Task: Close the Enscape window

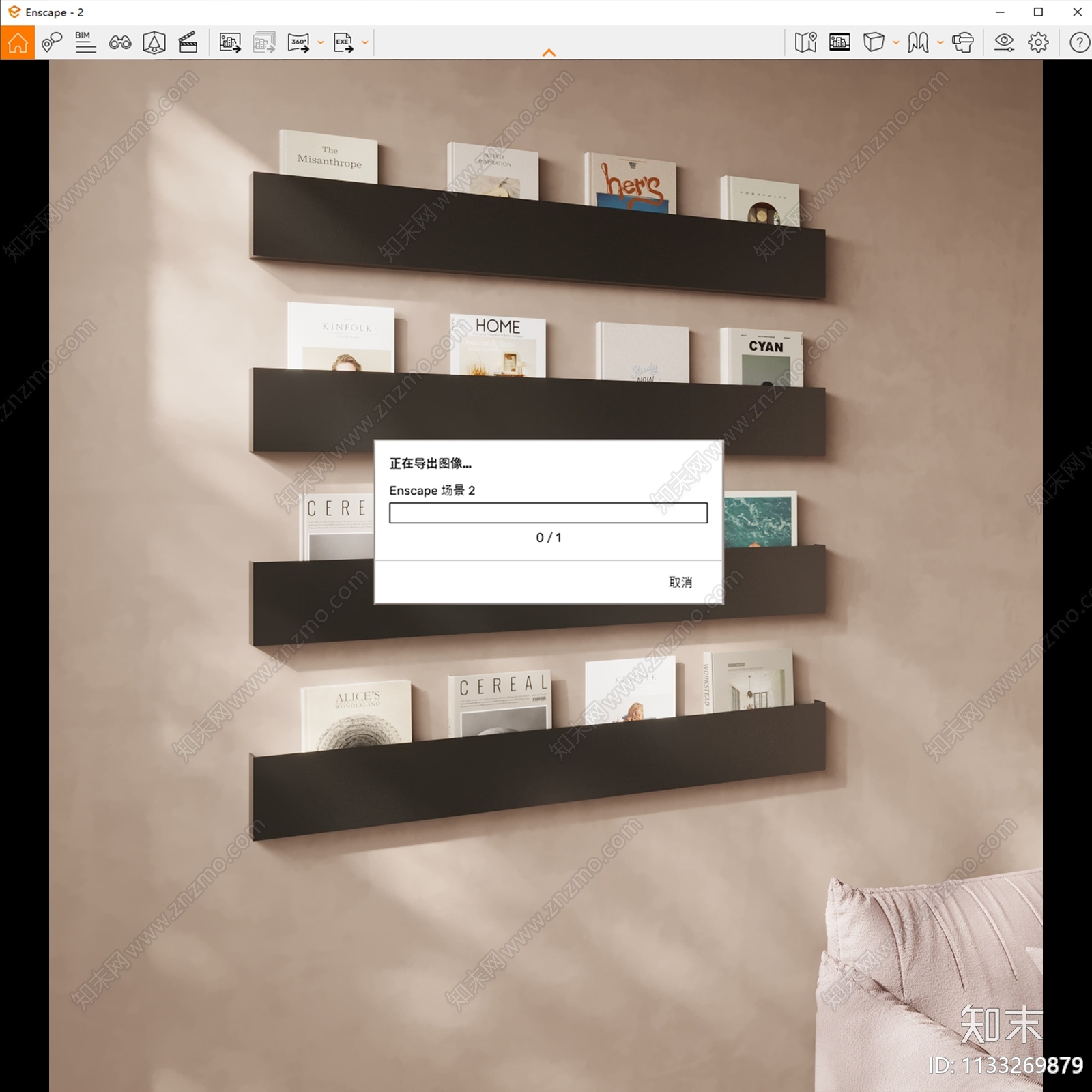Action: tap(1077, 12)
